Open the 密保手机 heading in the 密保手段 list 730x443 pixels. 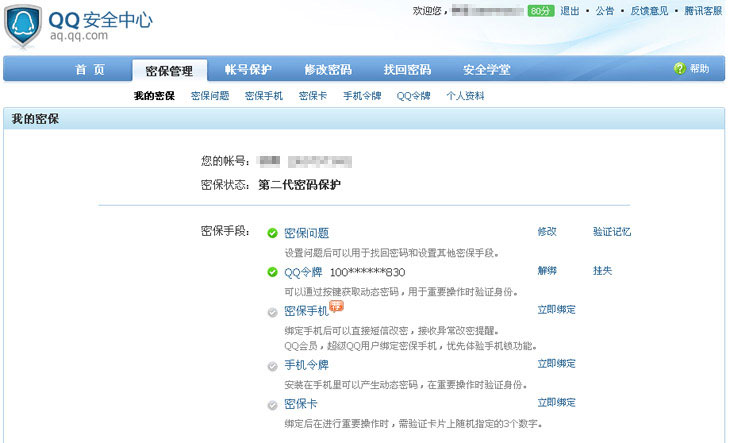[306, 311]
